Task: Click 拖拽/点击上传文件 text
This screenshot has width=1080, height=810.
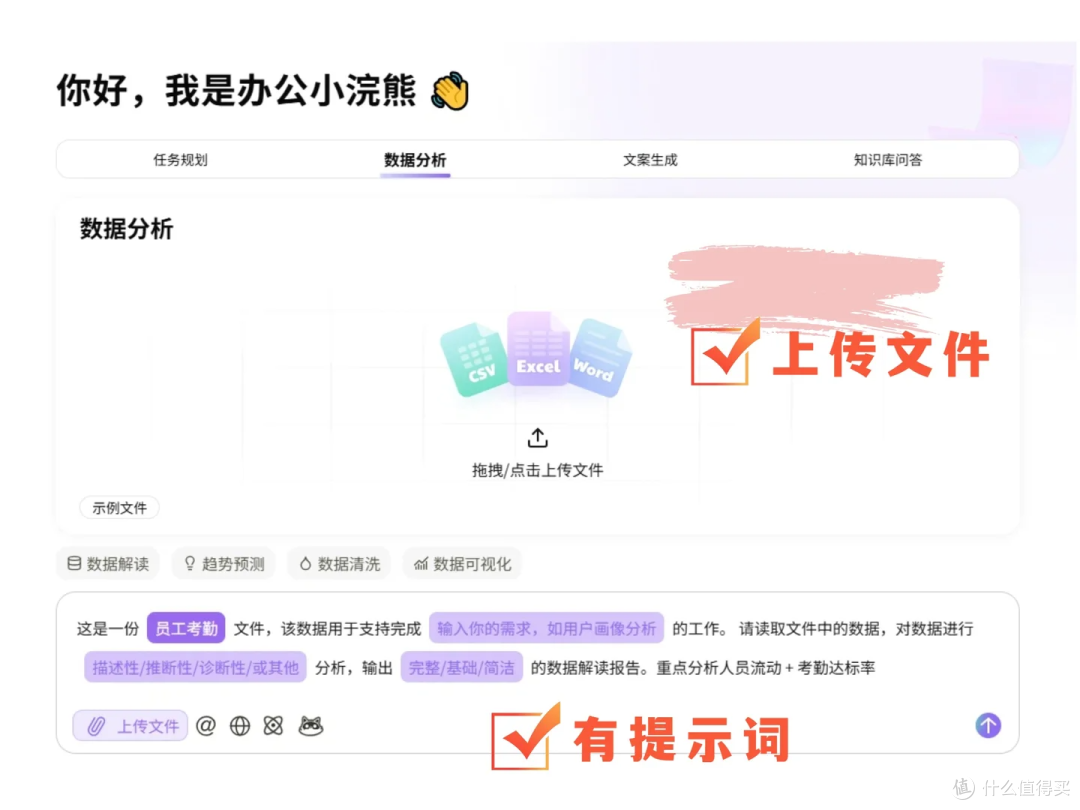Action: 537,470
